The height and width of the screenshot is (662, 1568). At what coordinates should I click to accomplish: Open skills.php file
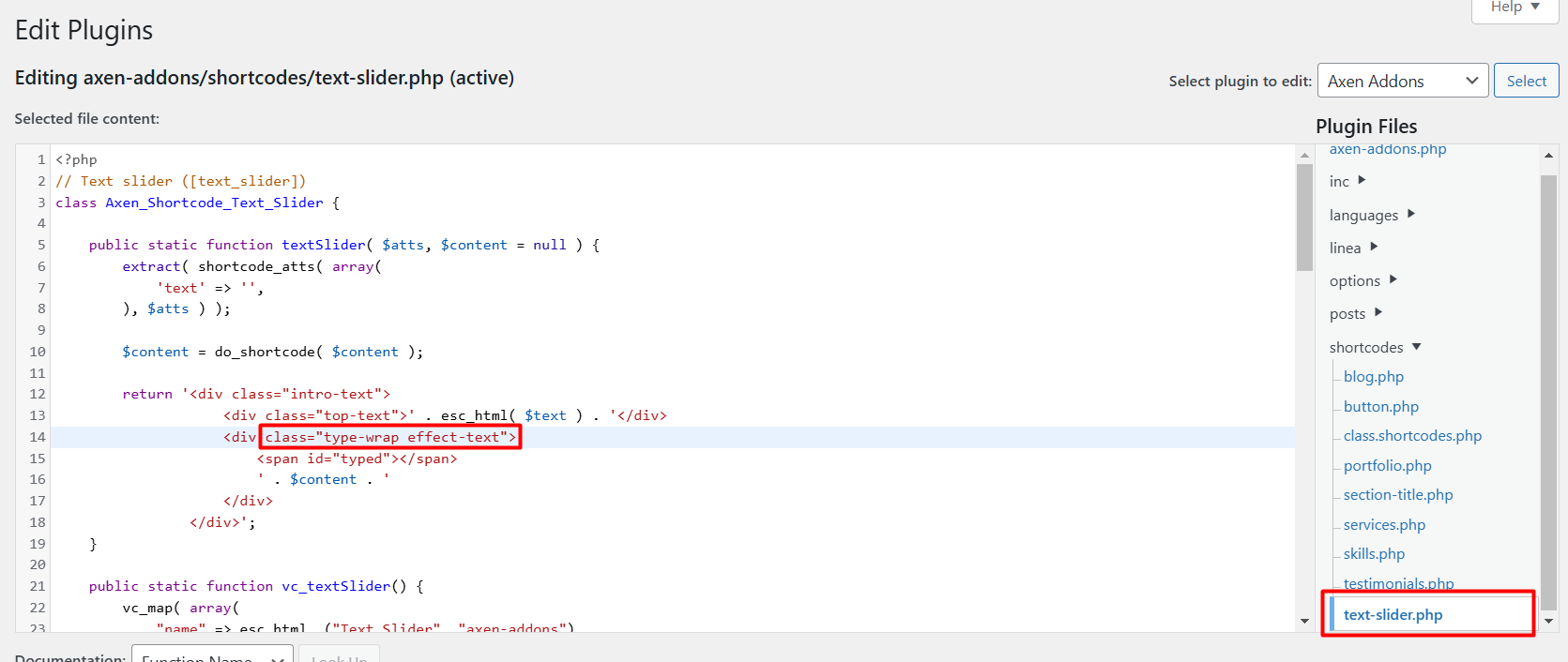pyautogui.click(x=1374, y=553)
